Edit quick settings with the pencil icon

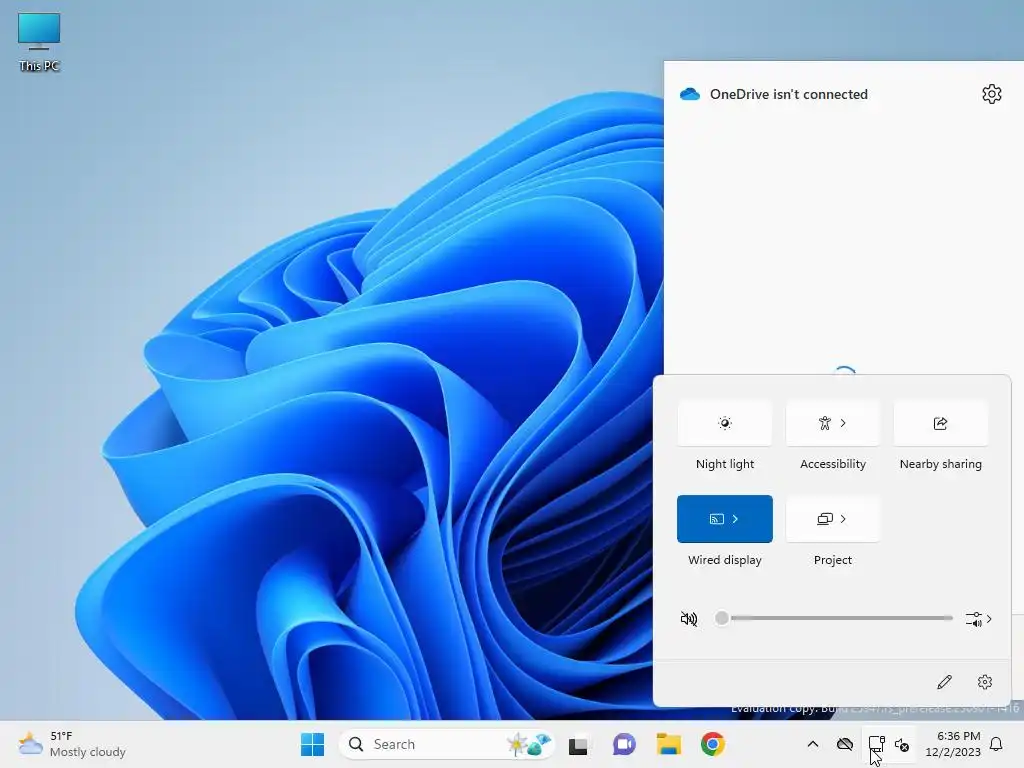[944, 682]
